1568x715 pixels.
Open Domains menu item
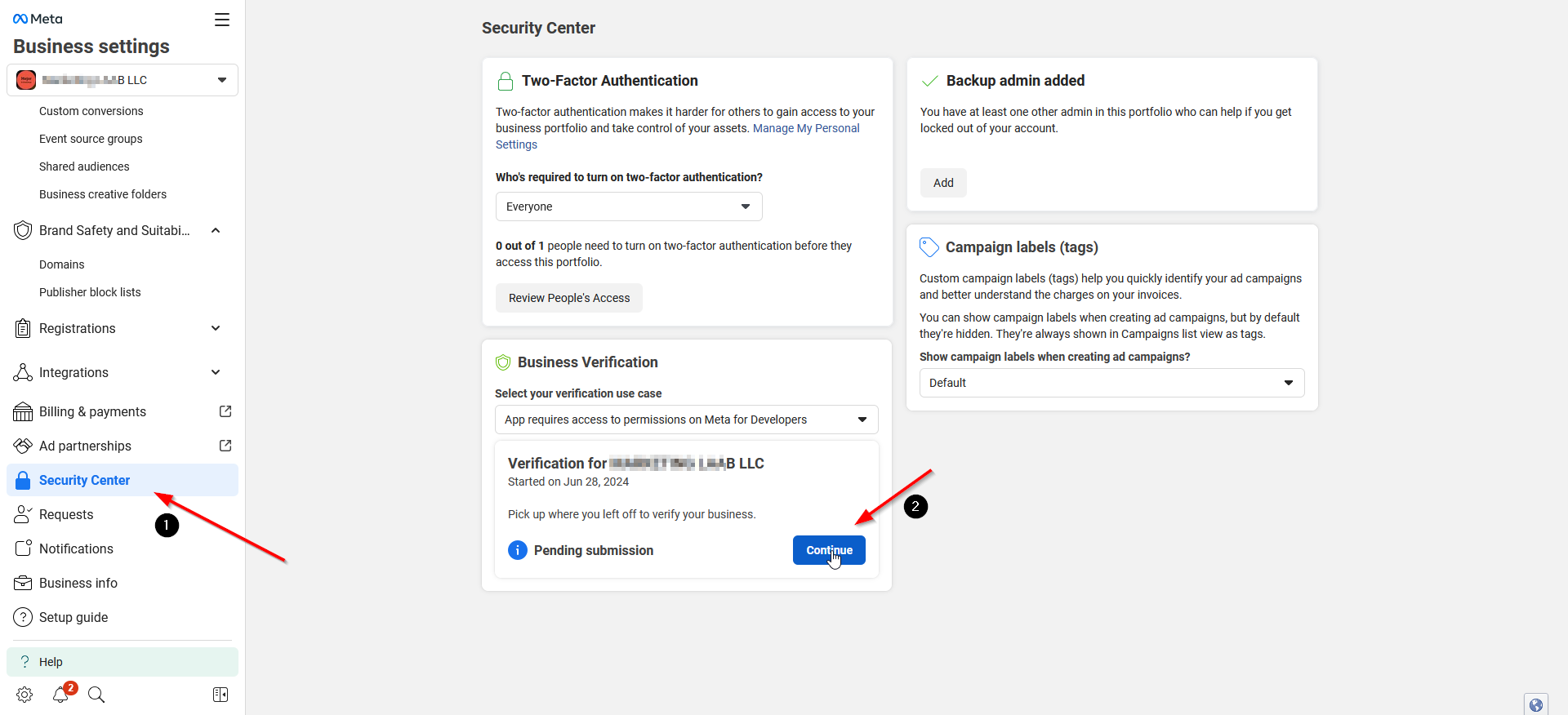62,264
